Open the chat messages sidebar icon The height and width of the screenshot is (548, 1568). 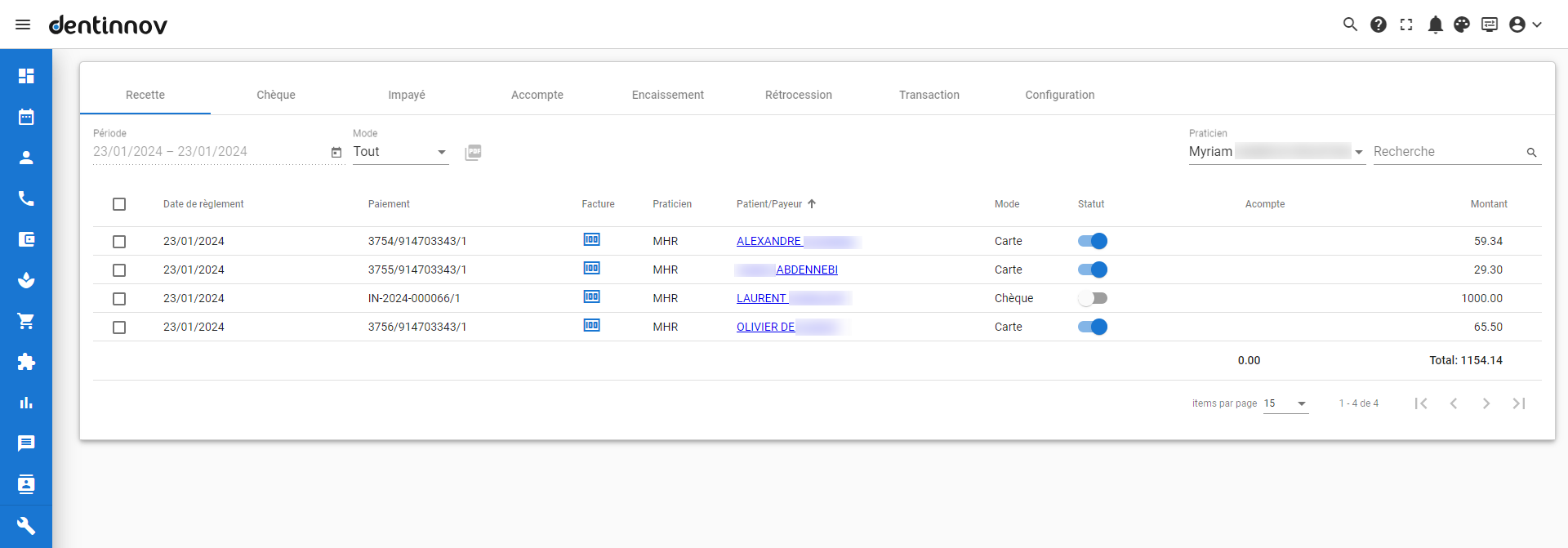(26, 443)
